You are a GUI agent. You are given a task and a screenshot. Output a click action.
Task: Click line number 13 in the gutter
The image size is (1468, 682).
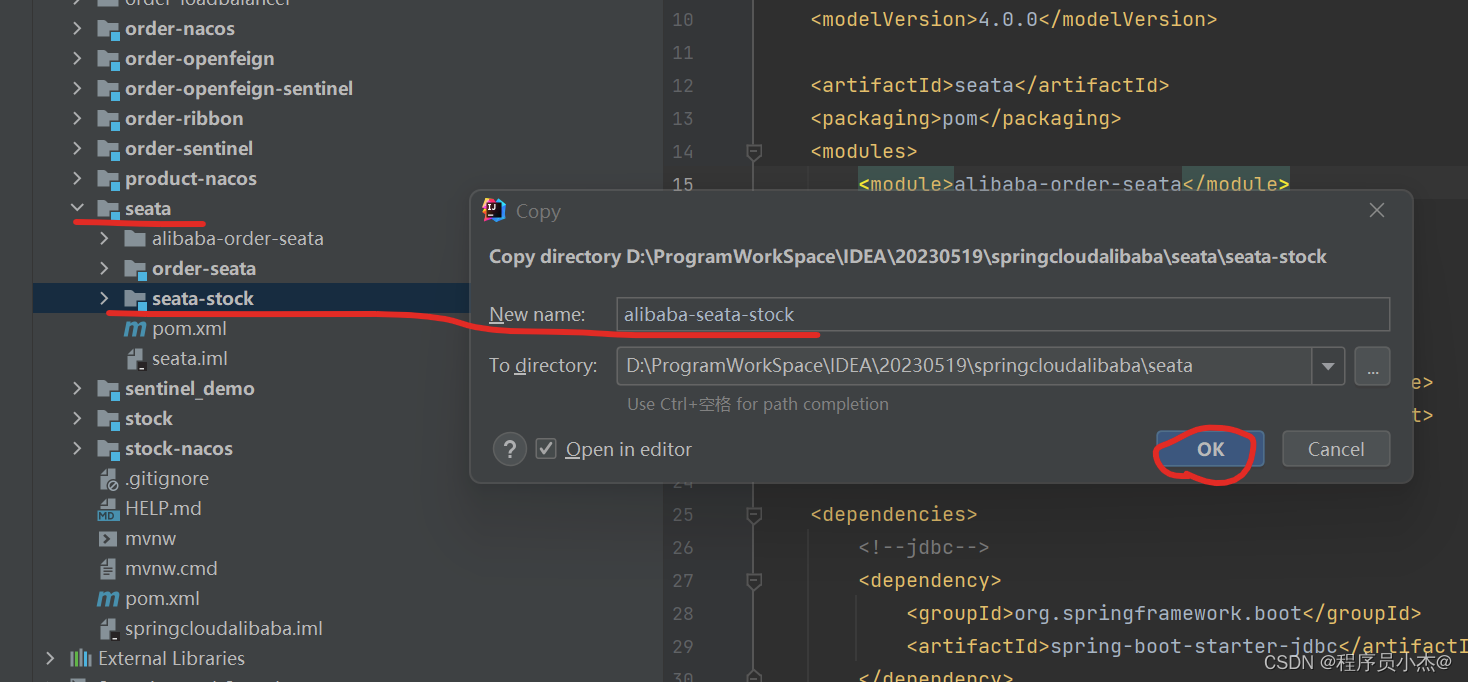click(x=682, y=119)
